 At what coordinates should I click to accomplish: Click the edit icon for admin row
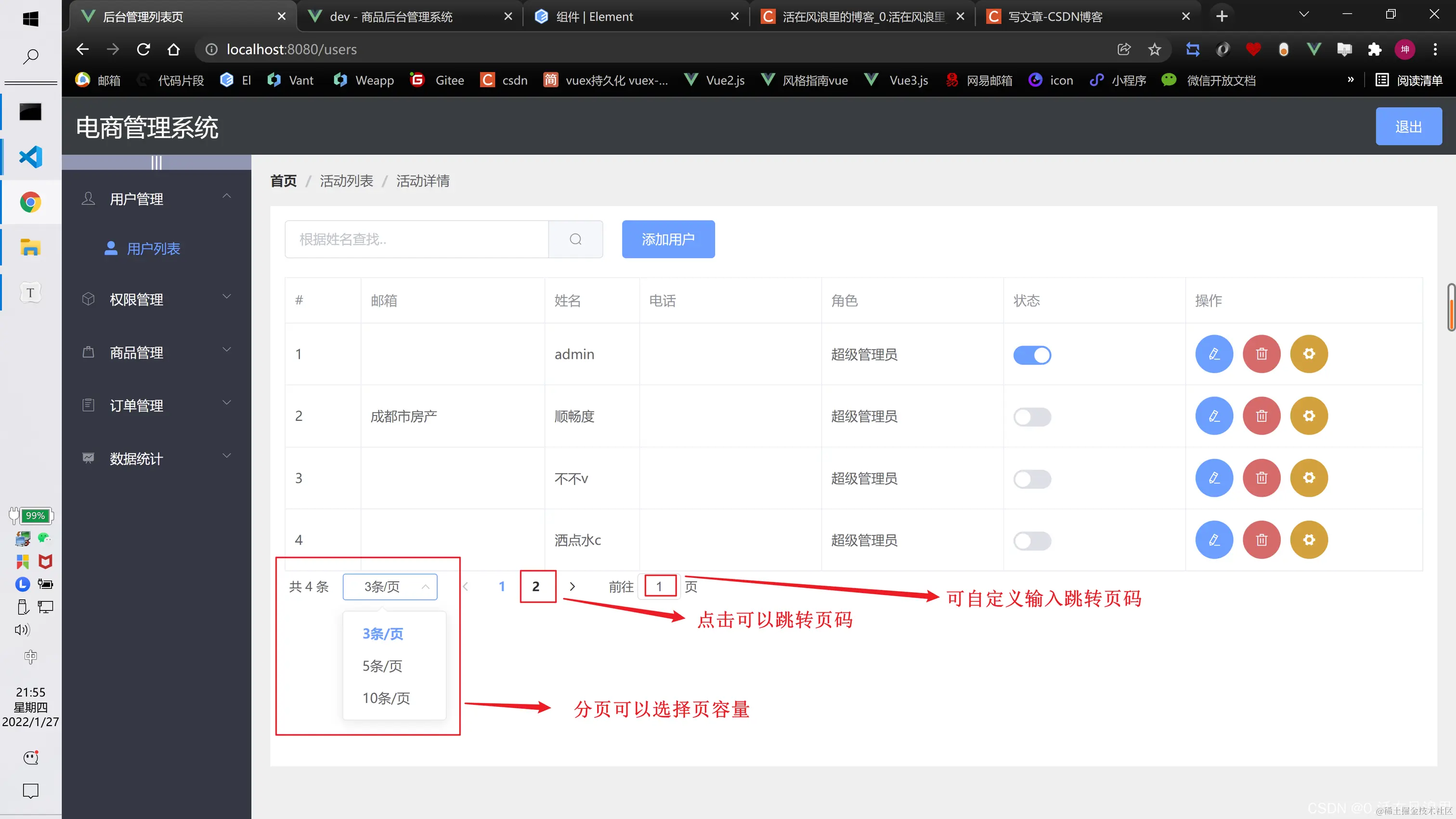[1213, 354]
